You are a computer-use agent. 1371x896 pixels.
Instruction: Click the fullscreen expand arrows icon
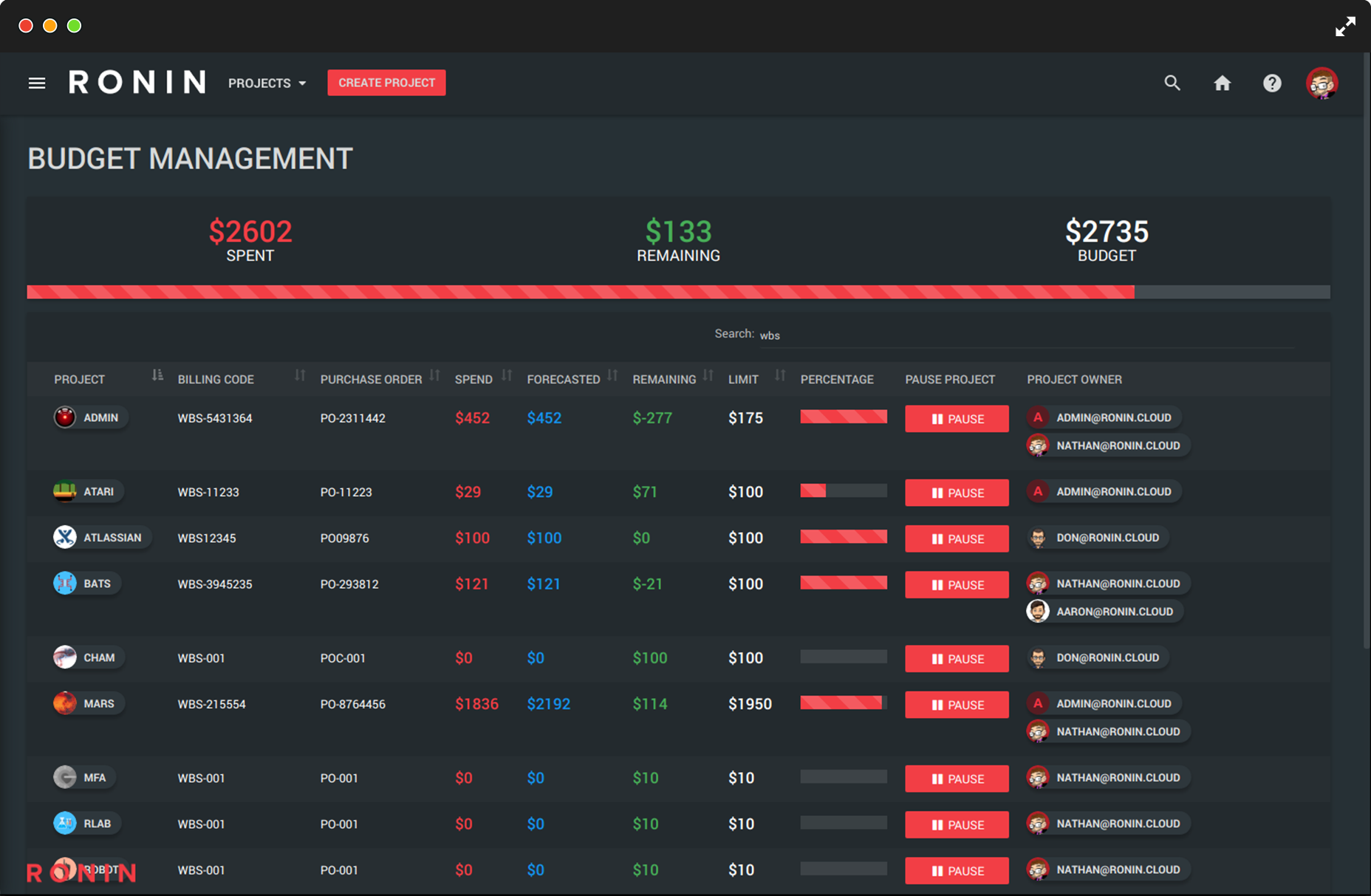(1345, 27)
